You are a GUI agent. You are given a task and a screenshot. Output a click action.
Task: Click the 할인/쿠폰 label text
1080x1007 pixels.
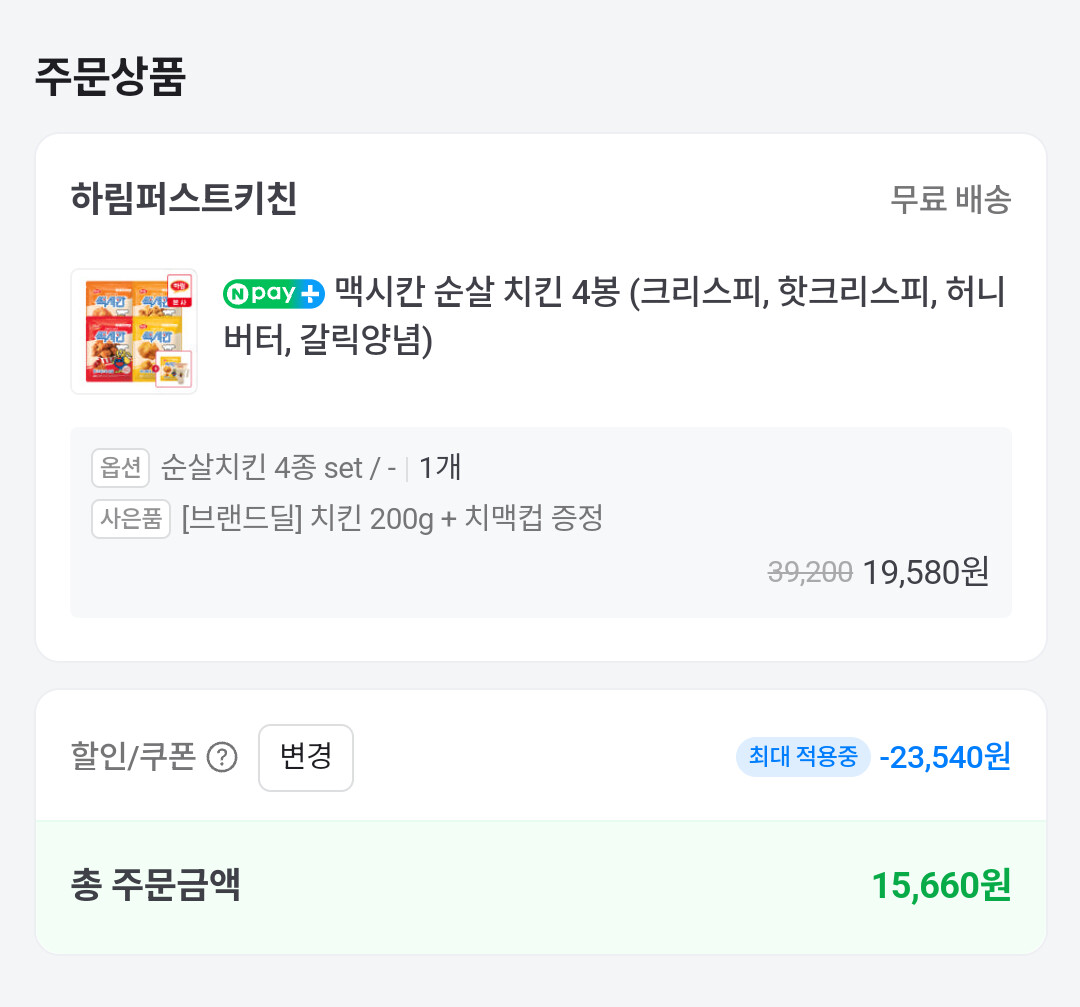pyautogui.click(x=132, y=758)
